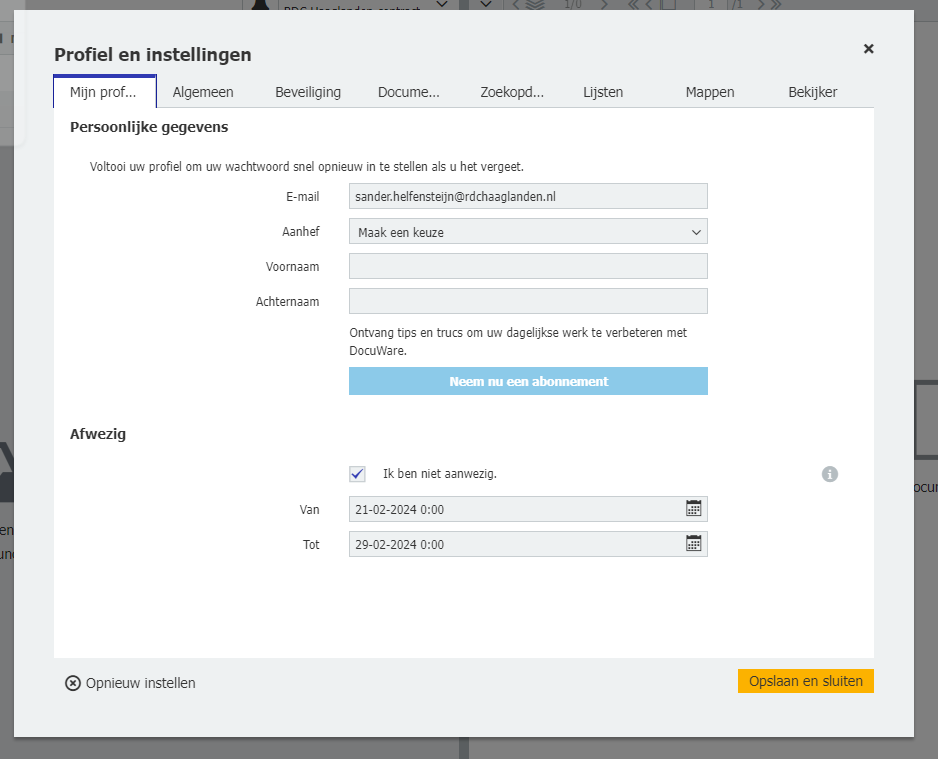Uncheck 'Ik ben niet aanwezig' checkbox
The image size is (938, 759).
[357, 474]
